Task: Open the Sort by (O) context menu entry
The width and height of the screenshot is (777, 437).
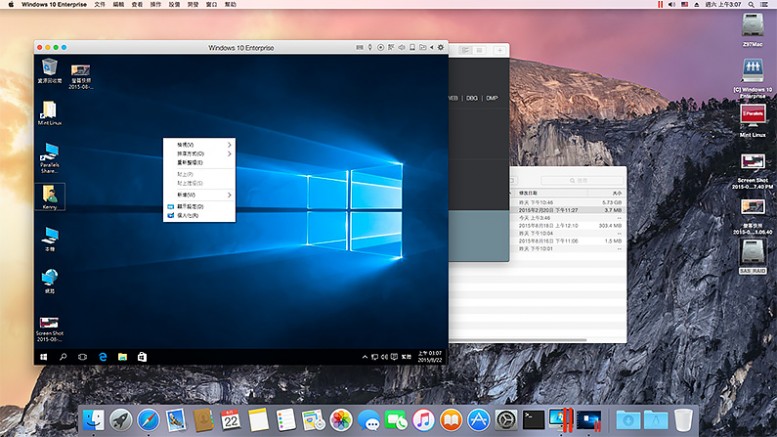Action: (x=199, y=154)
